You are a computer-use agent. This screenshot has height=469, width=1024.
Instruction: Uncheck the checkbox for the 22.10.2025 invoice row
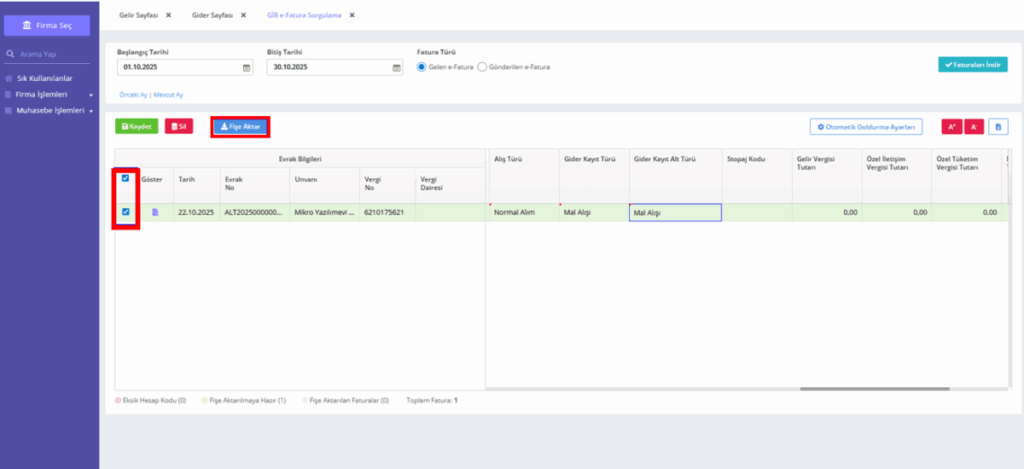coord(125,212)
